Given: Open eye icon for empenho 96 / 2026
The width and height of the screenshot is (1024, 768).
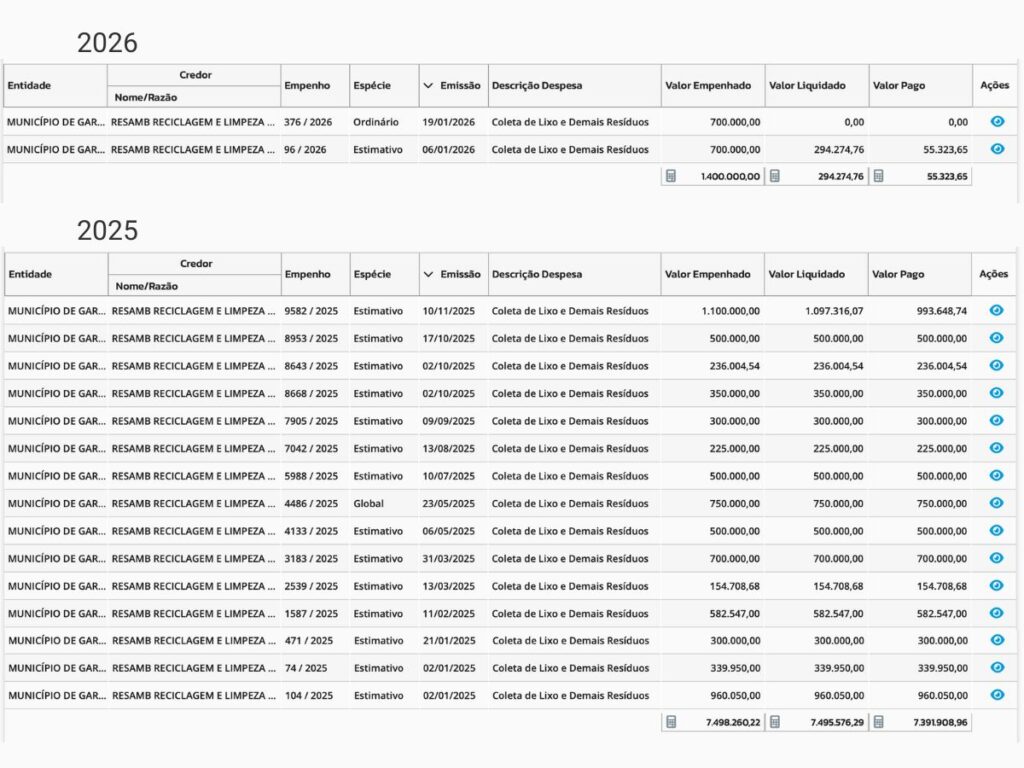Looking at the screenshot, I should pyautogui.click(x=996, y=149).
